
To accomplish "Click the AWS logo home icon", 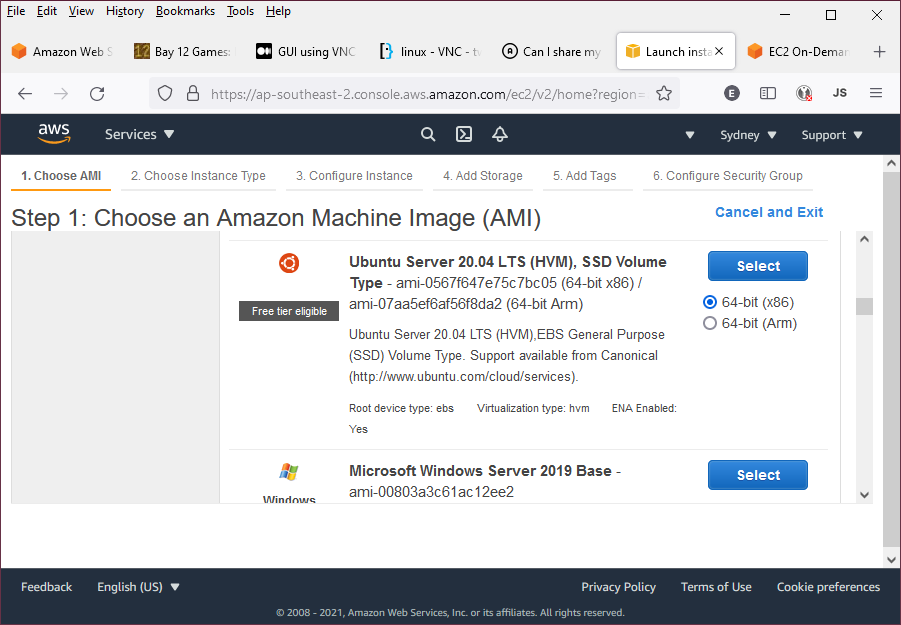I will point(54,134).
